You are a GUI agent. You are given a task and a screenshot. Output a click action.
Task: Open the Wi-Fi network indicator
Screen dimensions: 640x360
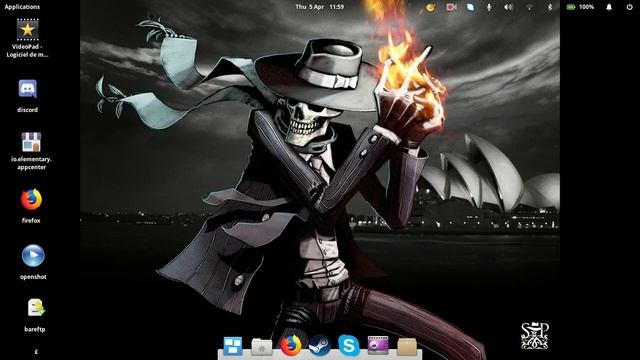point(529,7)
